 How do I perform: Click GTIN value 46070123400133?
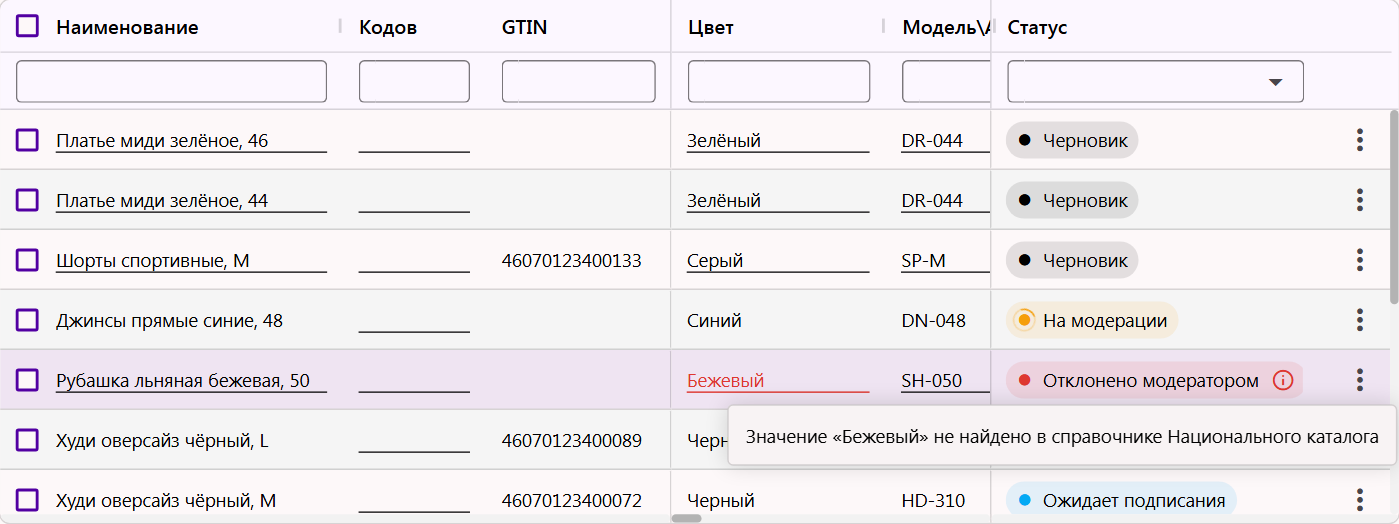pos(572,260)
